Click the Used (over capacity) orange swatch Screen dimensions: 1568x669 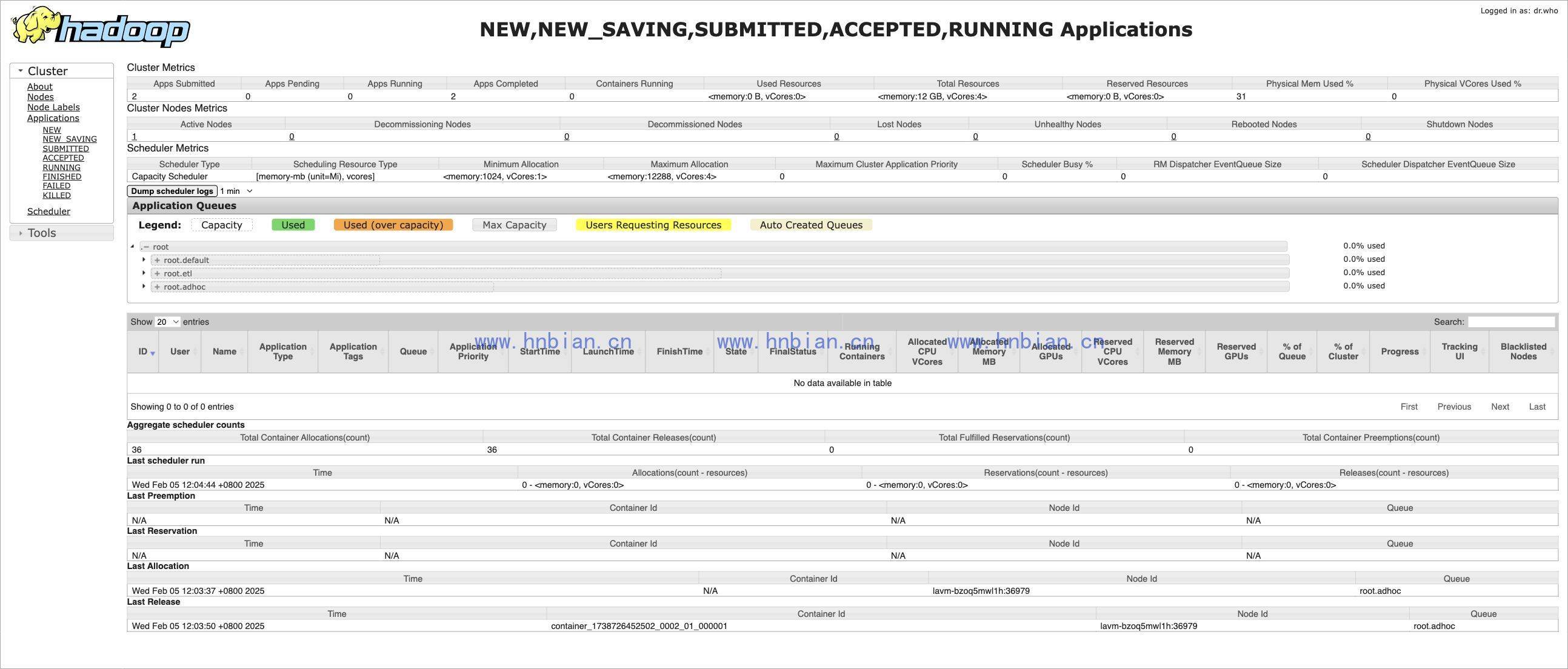point(393,225)
